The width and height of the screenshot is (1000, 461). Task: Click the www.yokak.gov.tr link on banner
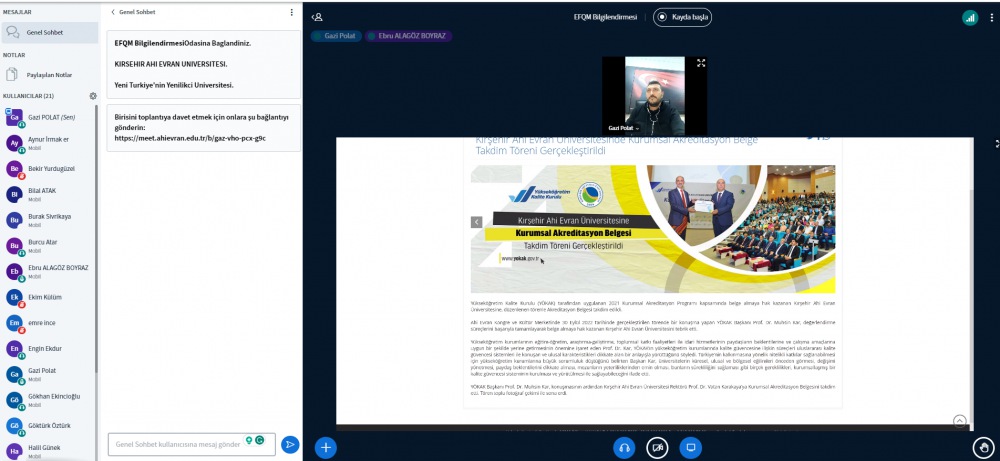[x=520, y=259]
